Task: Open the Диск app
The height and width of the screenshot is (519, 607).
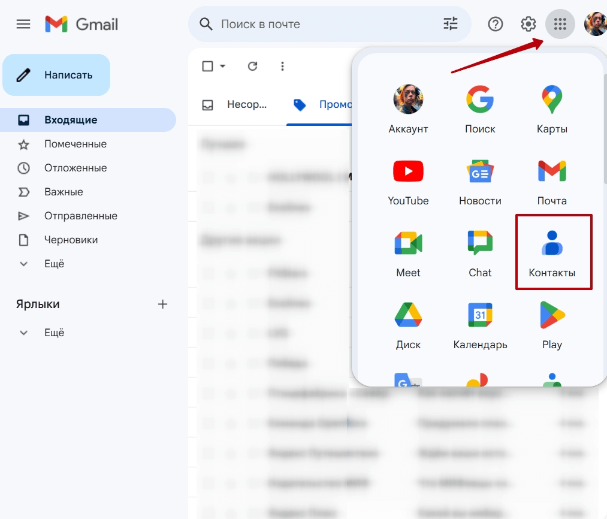Action: pos(408,325)
